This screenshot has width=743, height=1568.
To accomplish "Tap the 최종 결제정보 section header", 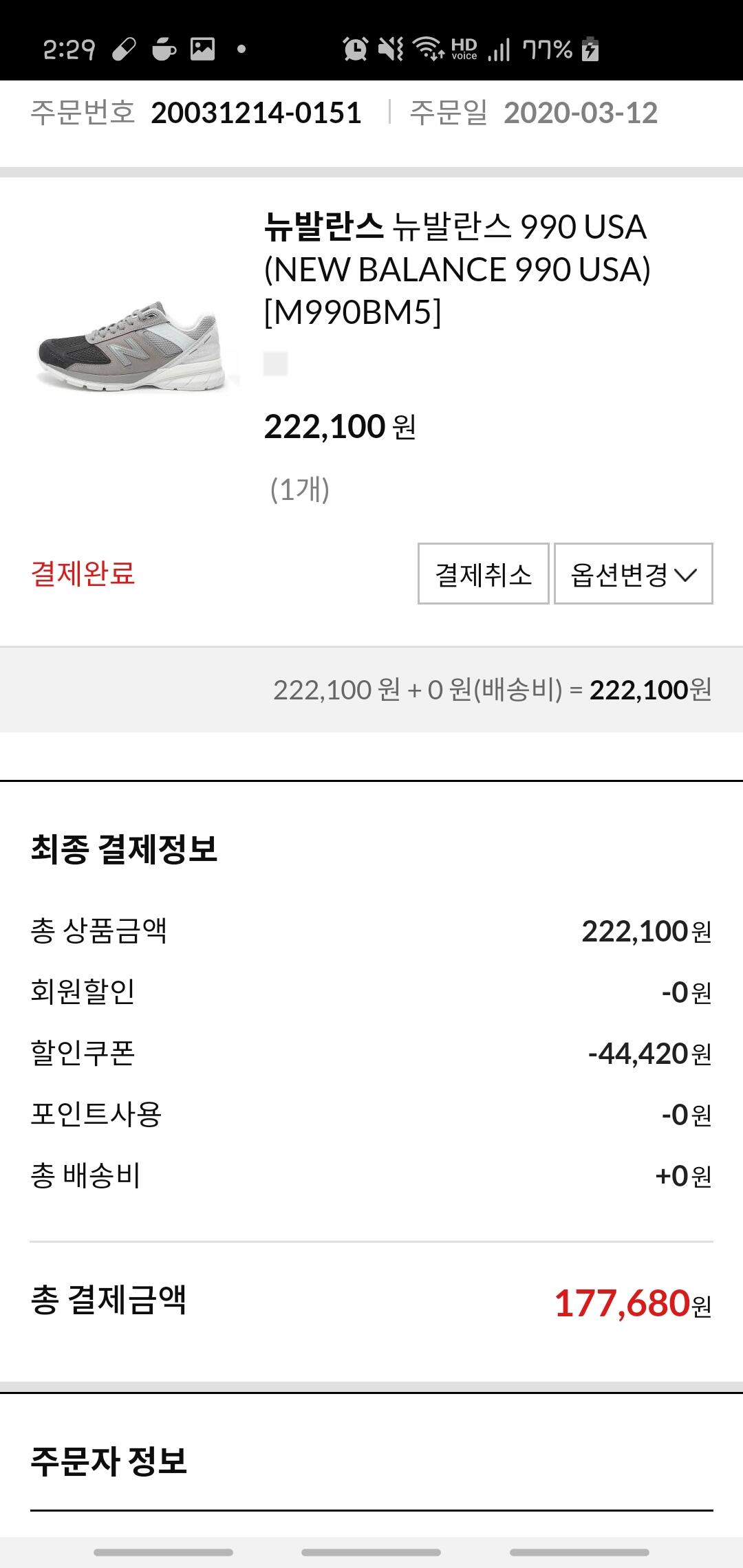I will click(x=124, y=849).
